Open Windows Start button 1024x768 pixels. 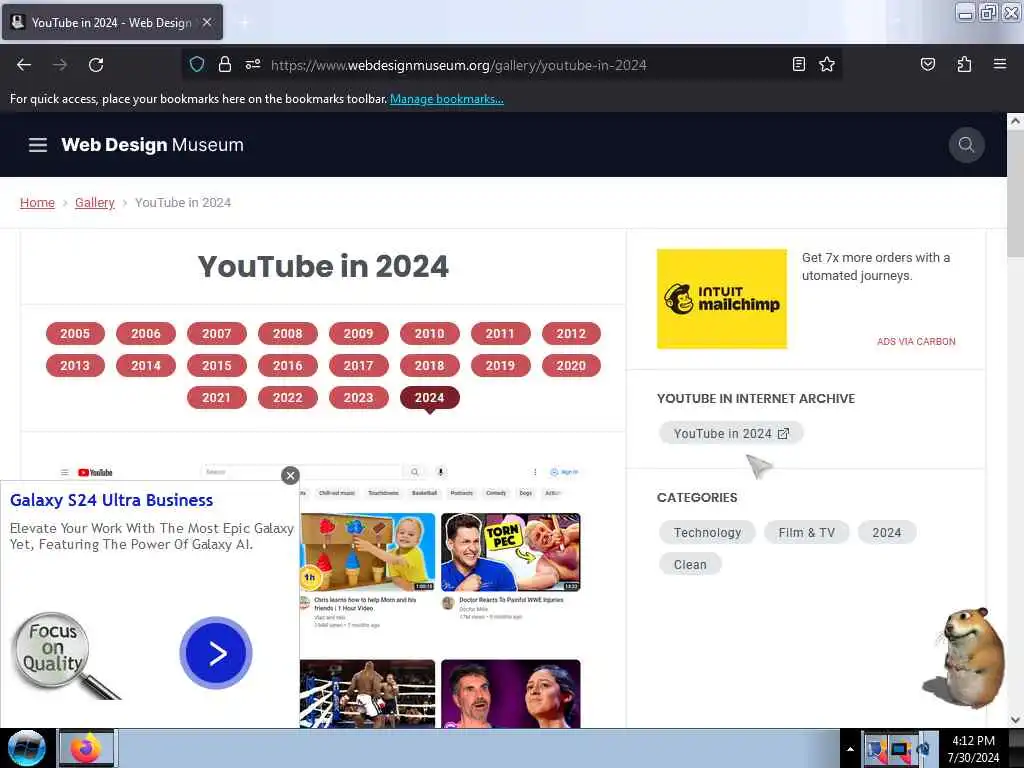(x=26, y=748)
